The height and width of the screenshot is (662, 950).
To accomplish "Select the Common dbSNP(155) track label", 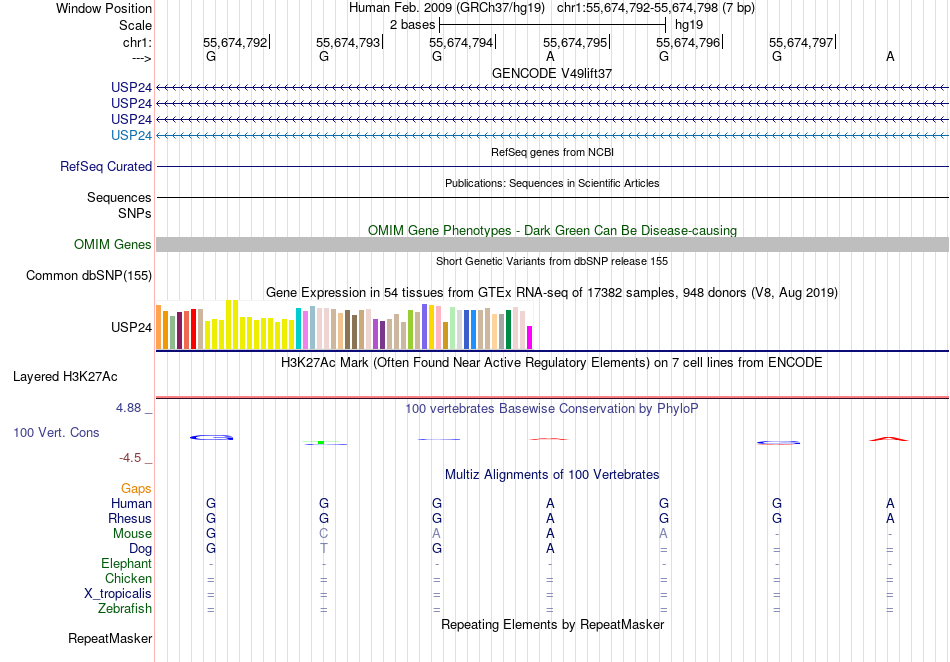I will (89, 276).
